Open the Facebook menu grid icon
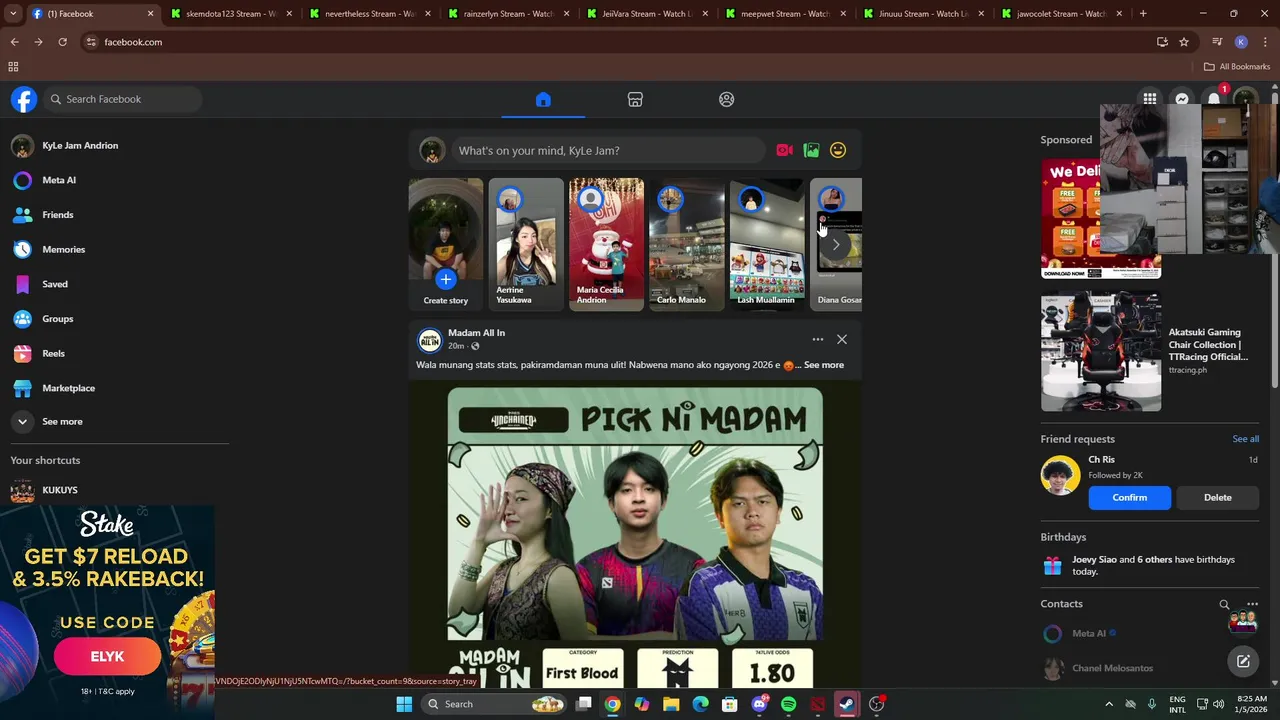The width and height of the screenshot is (1280, 720). (x=1150, y=99)
